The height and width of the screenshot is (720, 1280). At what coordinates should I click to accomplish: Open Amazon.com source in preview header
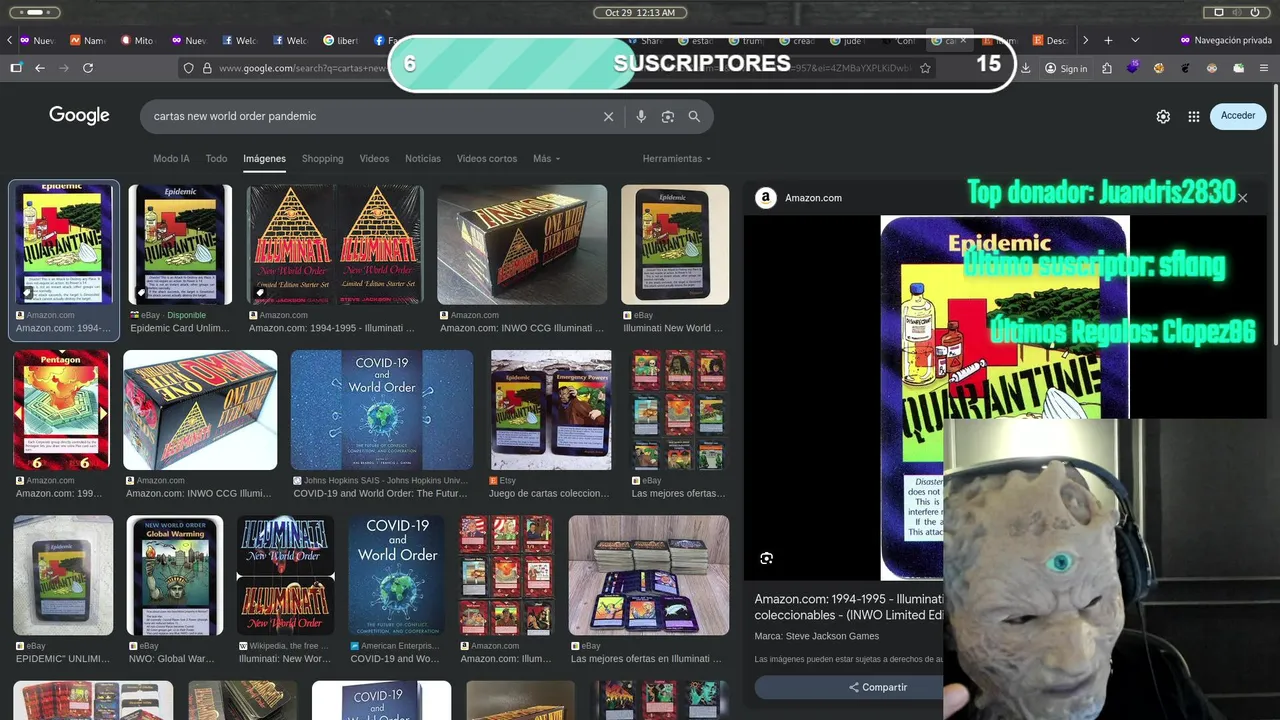[x=799, y=198]
